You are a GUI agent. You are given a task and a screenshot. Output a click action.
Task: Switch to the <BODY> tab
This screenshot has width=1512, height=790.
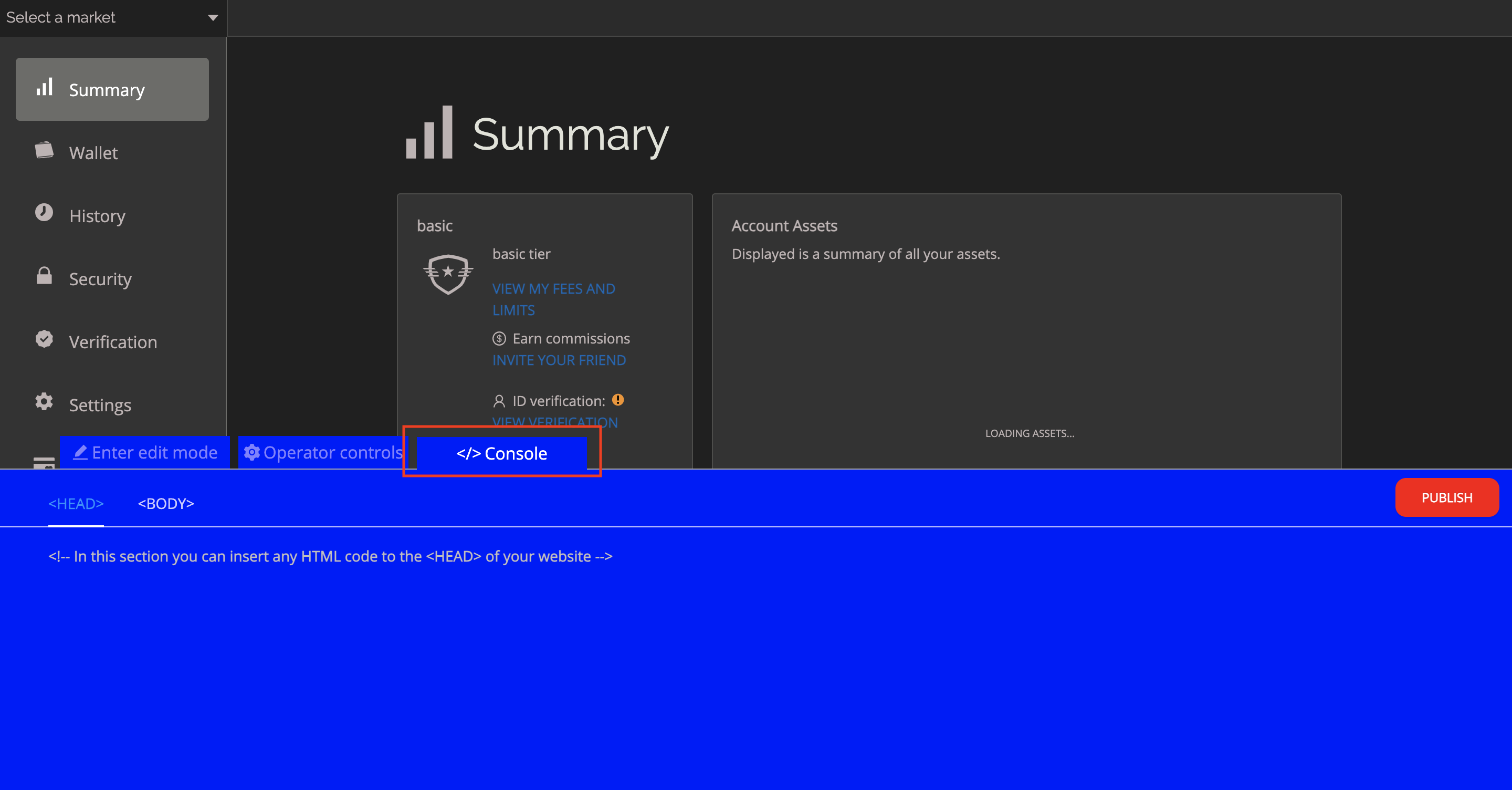165,503
